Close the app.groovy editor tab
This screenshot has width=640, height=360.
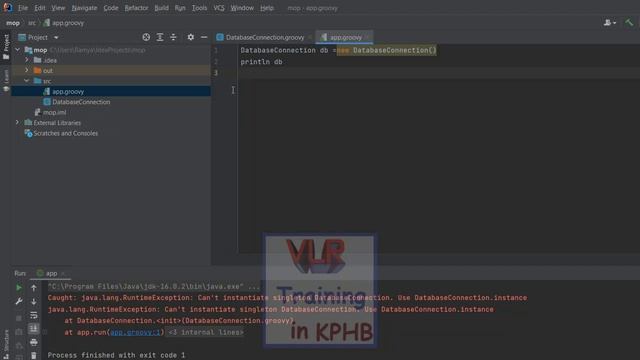tap(367, 37)
